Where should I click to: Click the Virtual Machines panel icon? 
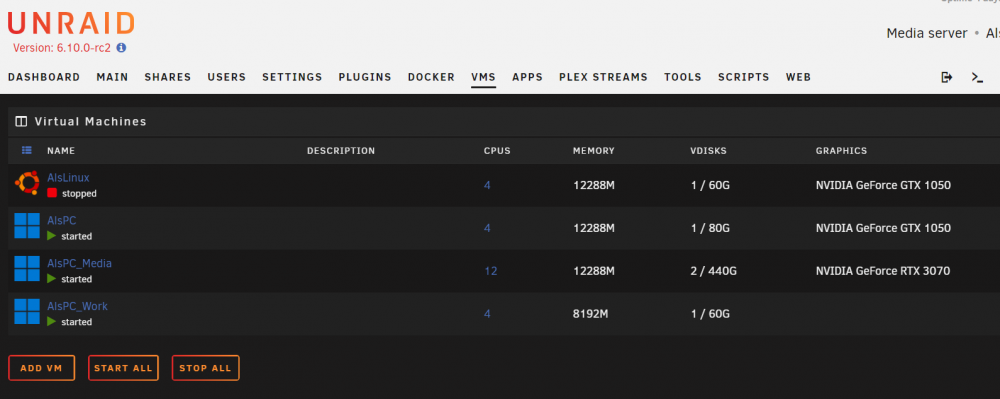click(x=21, y=121)
